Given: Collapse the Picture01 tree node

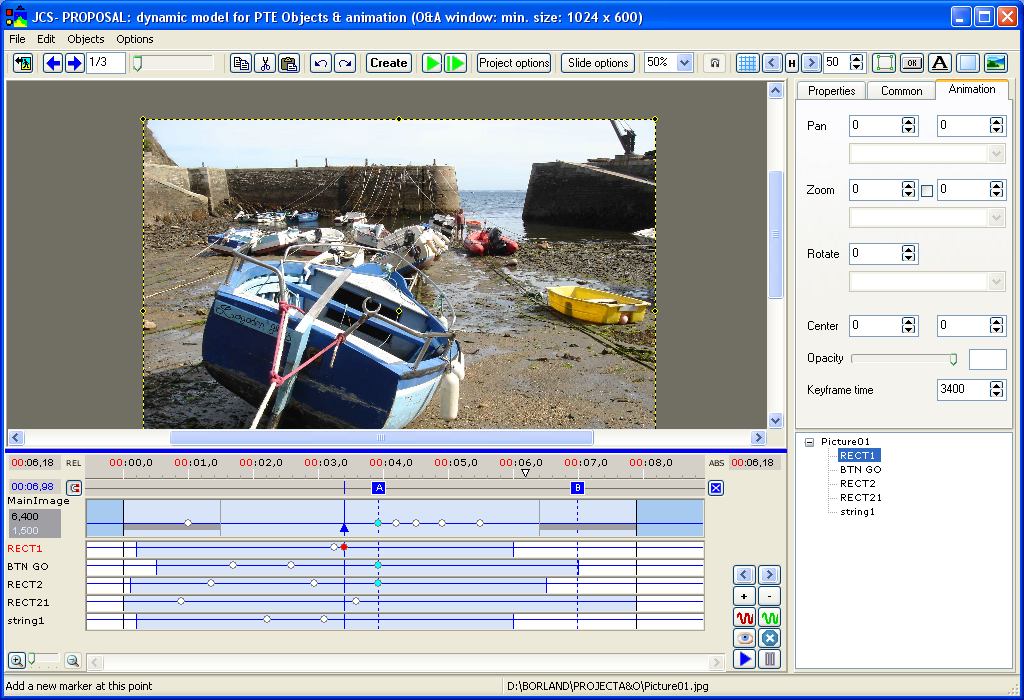Looking at the screenshot, I should (x=808, y=442).
